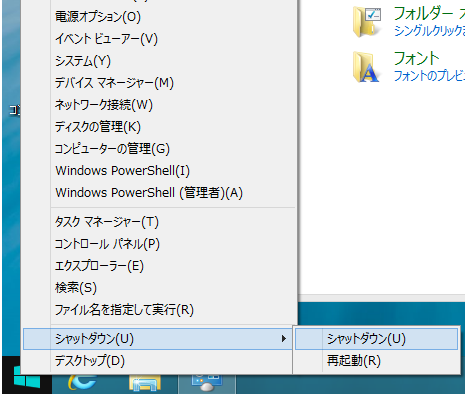Open ネットワーク接続(W)
The image size is (465, 394).
[159, 105]
